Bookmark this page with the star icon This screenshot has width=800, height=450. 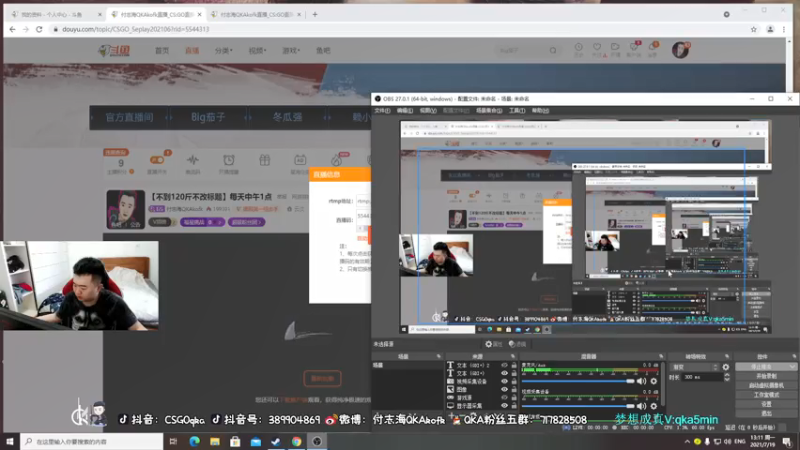coord(754,29)
